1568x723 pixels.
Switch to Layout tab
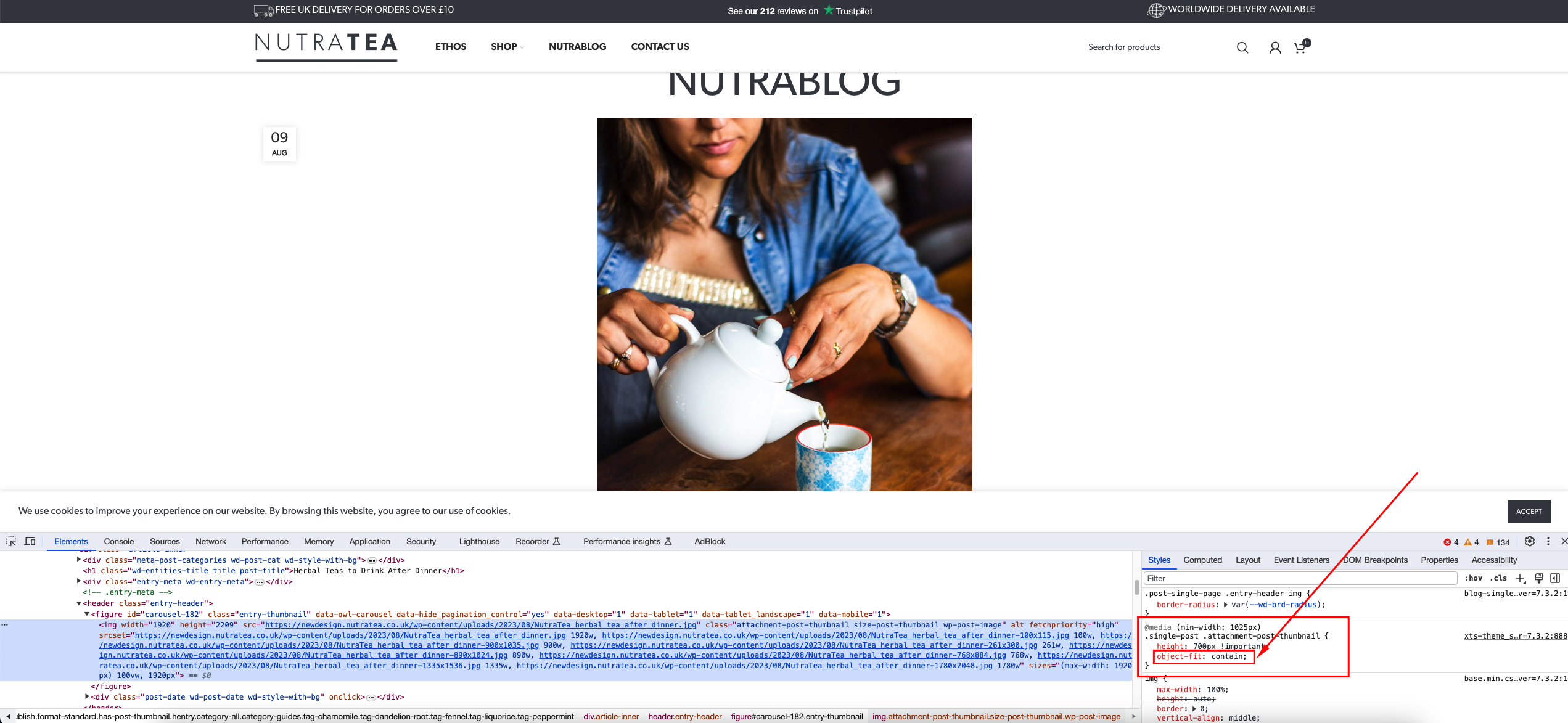coord(1248,560)
